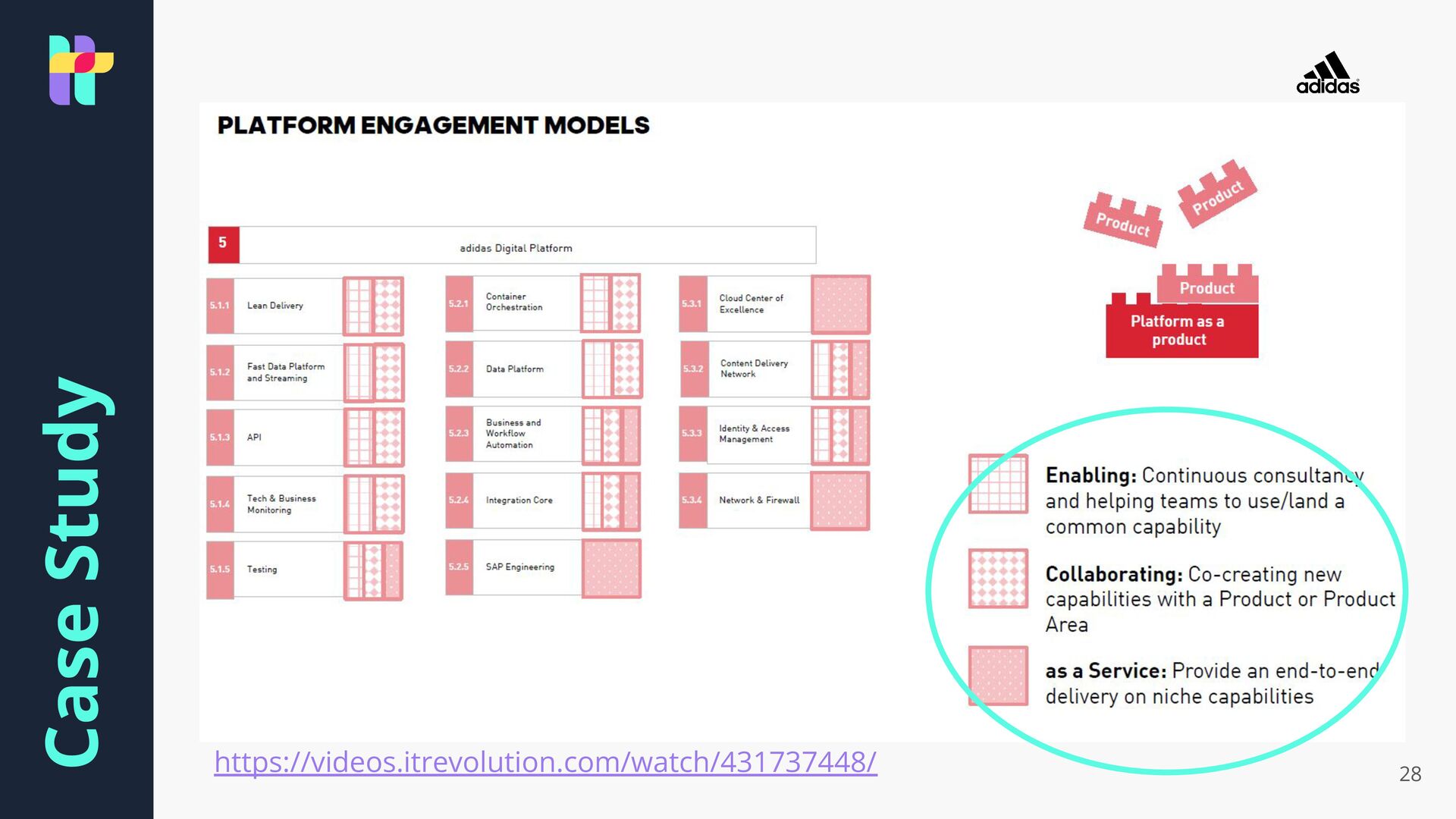Click the tilted Product brick on the right
The width and height of the screenshot is (1456, 819).
pos(1217,194)
